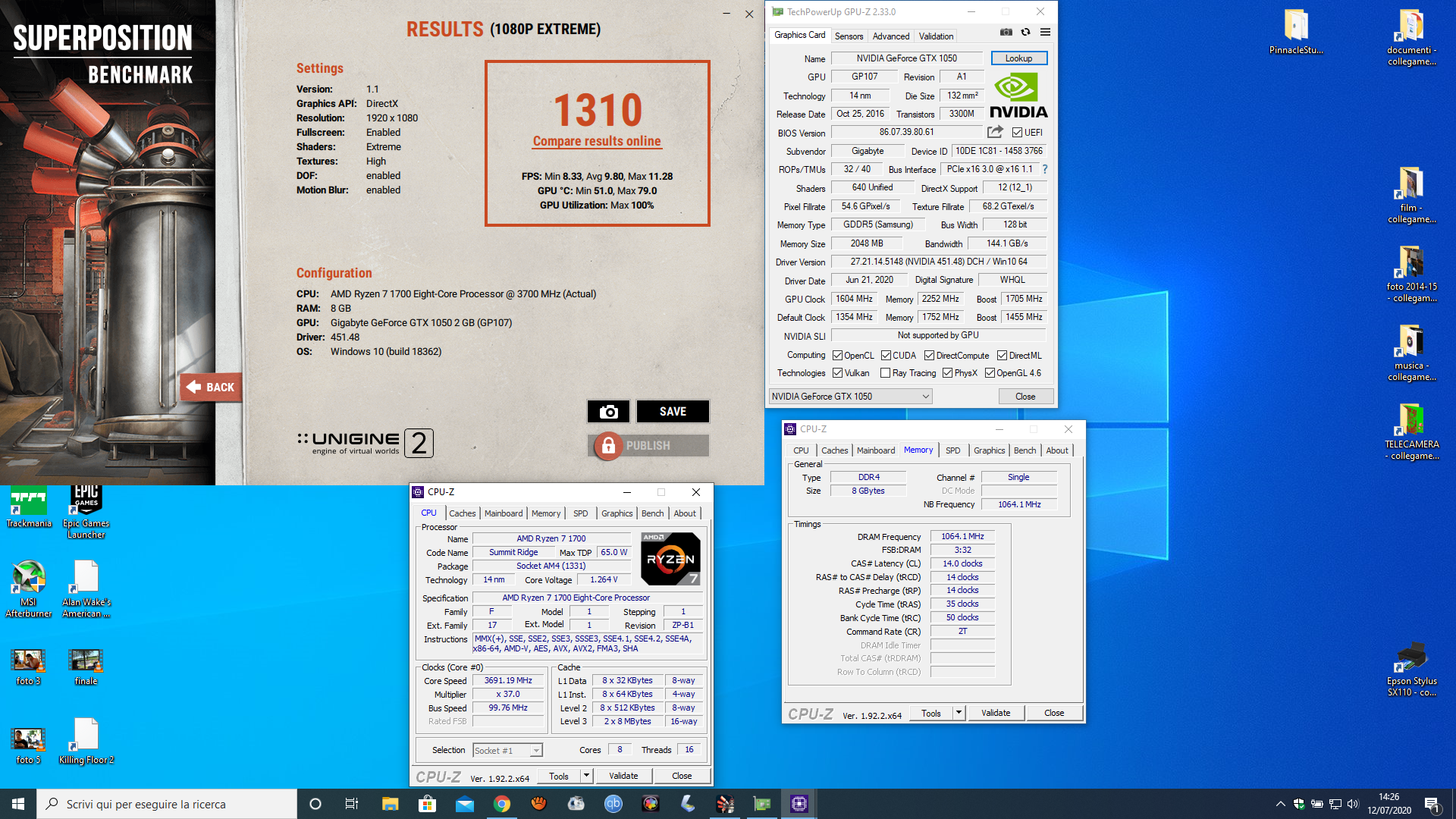Toggle the OpenCL checkbox
Image resolution: width=1456 pixels, height=819 pixels.
[x=837, y=356]
